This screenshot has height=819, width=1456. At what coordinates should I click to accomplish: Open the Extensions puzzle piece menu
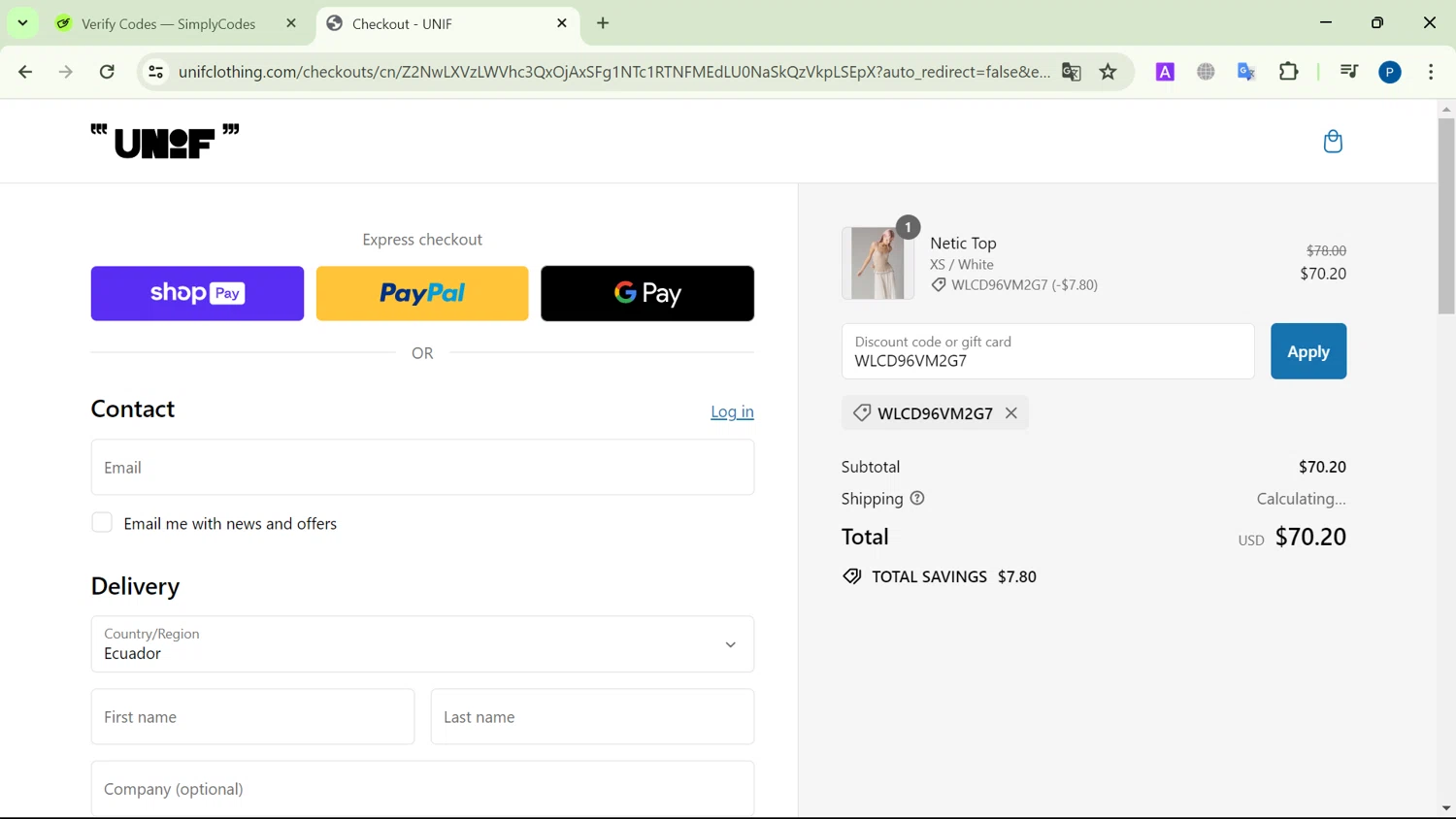coord(1289,72)
